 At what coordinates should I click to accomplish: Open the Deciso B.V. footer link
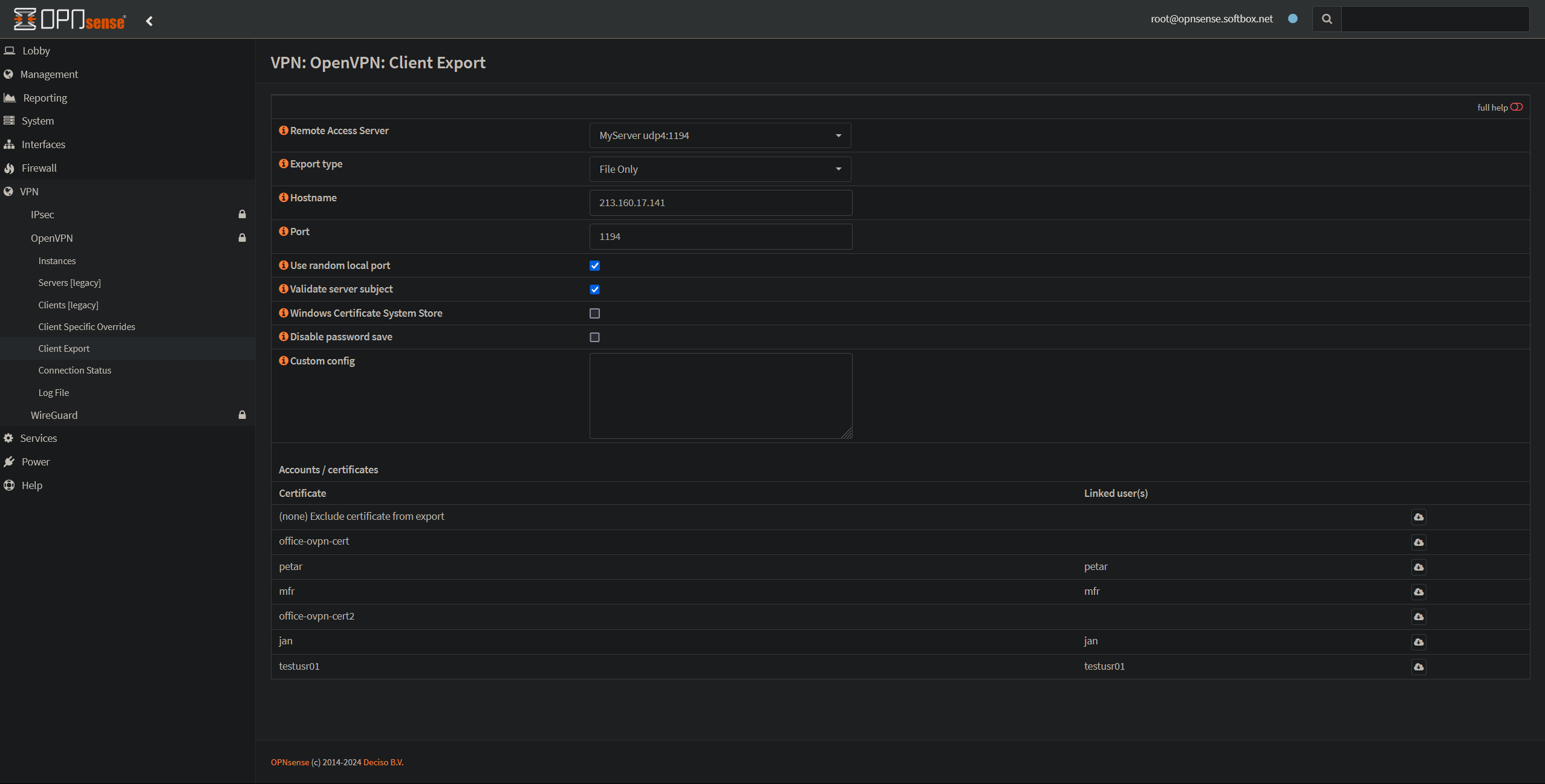(x=383, y=762)
